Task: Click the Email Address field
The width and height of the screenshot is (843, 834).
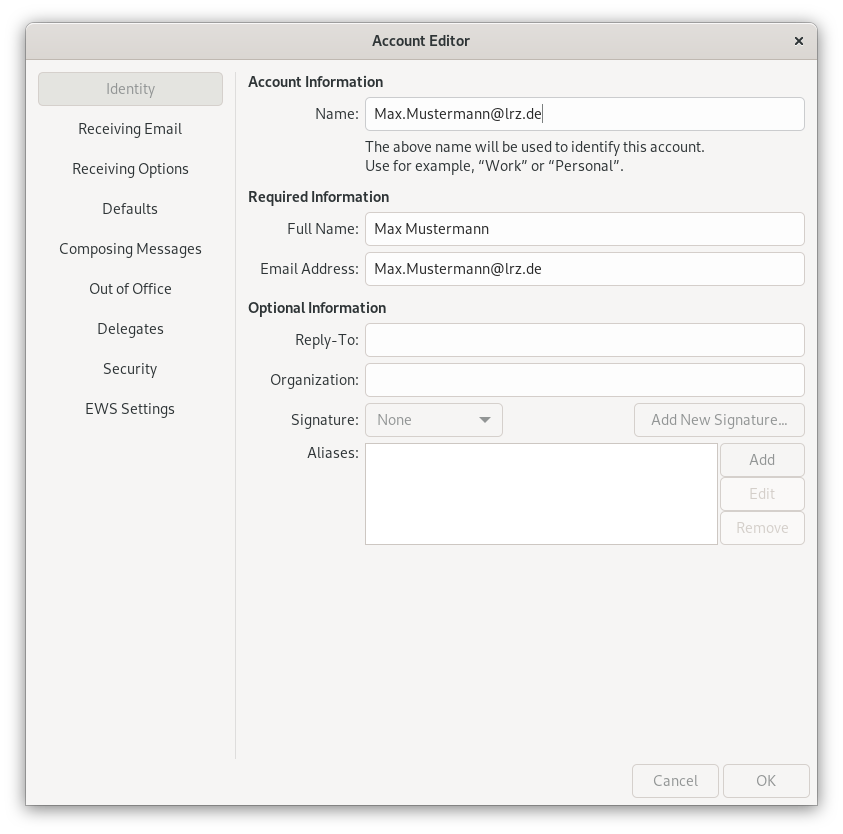Action: coord(584,269)
